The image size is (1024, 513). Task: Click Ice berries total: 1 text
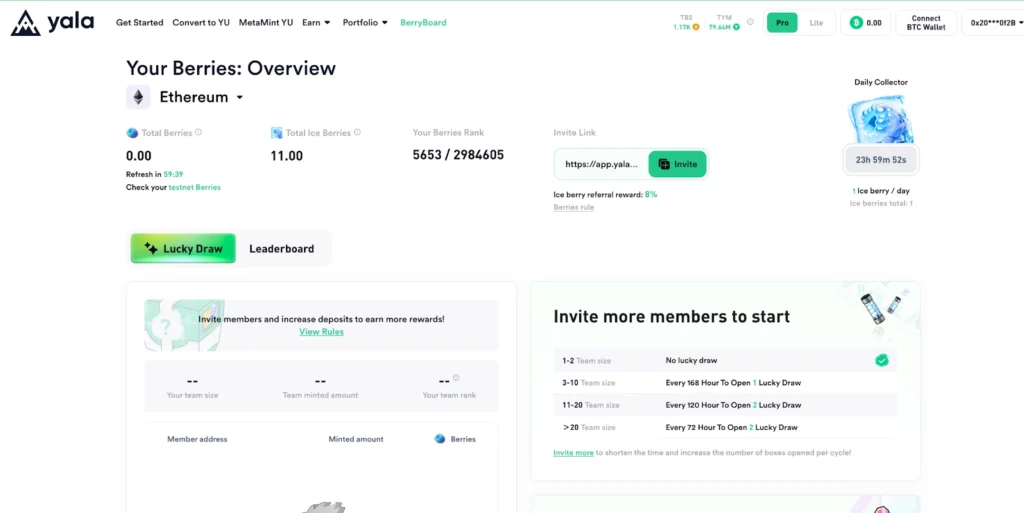click(881, 204)
